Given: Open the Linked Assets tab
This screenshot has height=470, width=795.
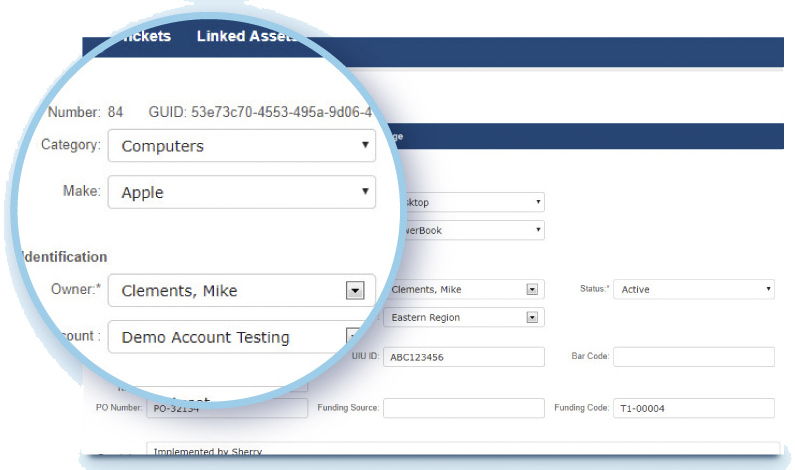Looking at the screenshot, I should (x=245, y=36).
